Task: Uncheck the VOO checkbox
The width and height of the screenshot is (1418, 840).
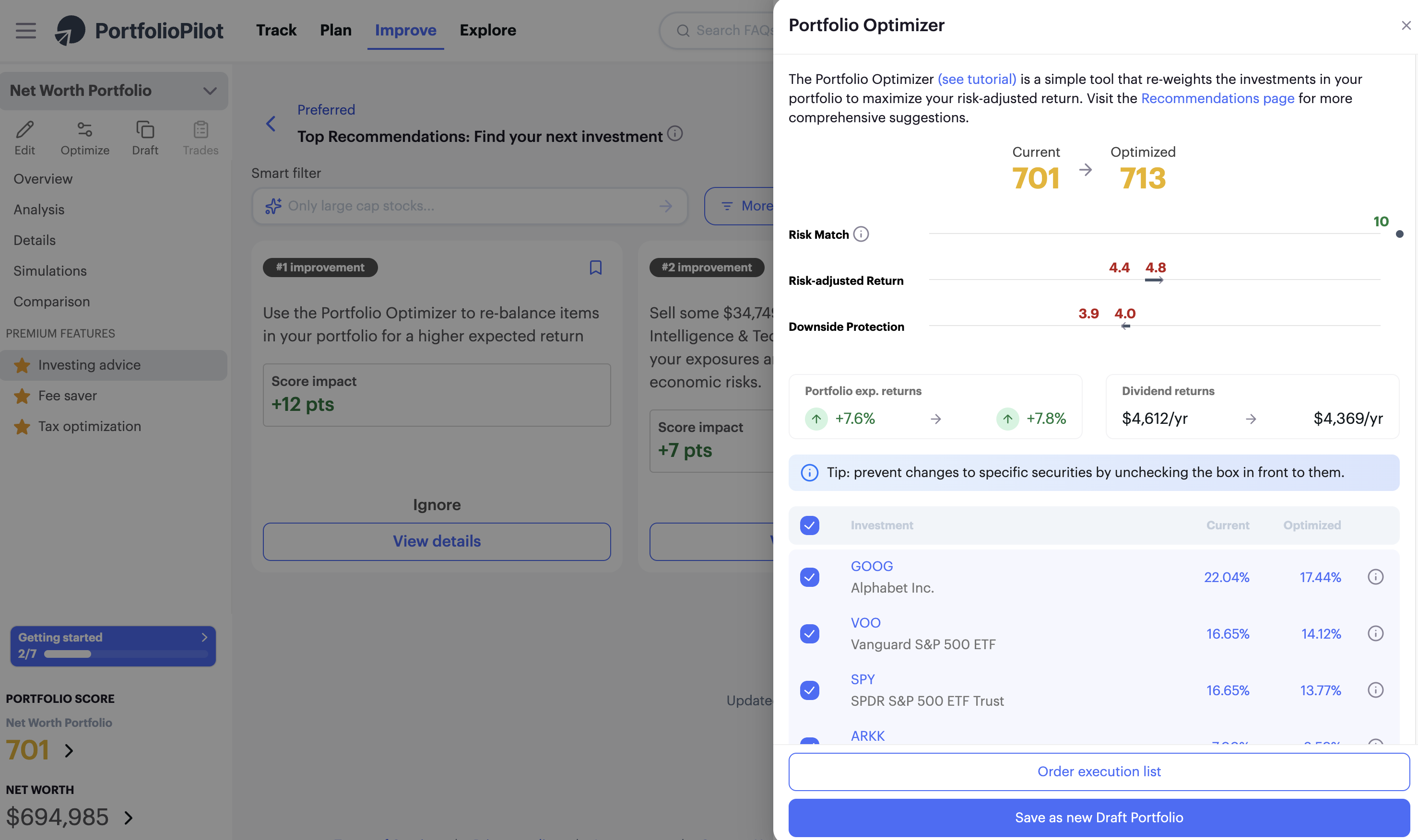Action: click(x=809, y=633)
